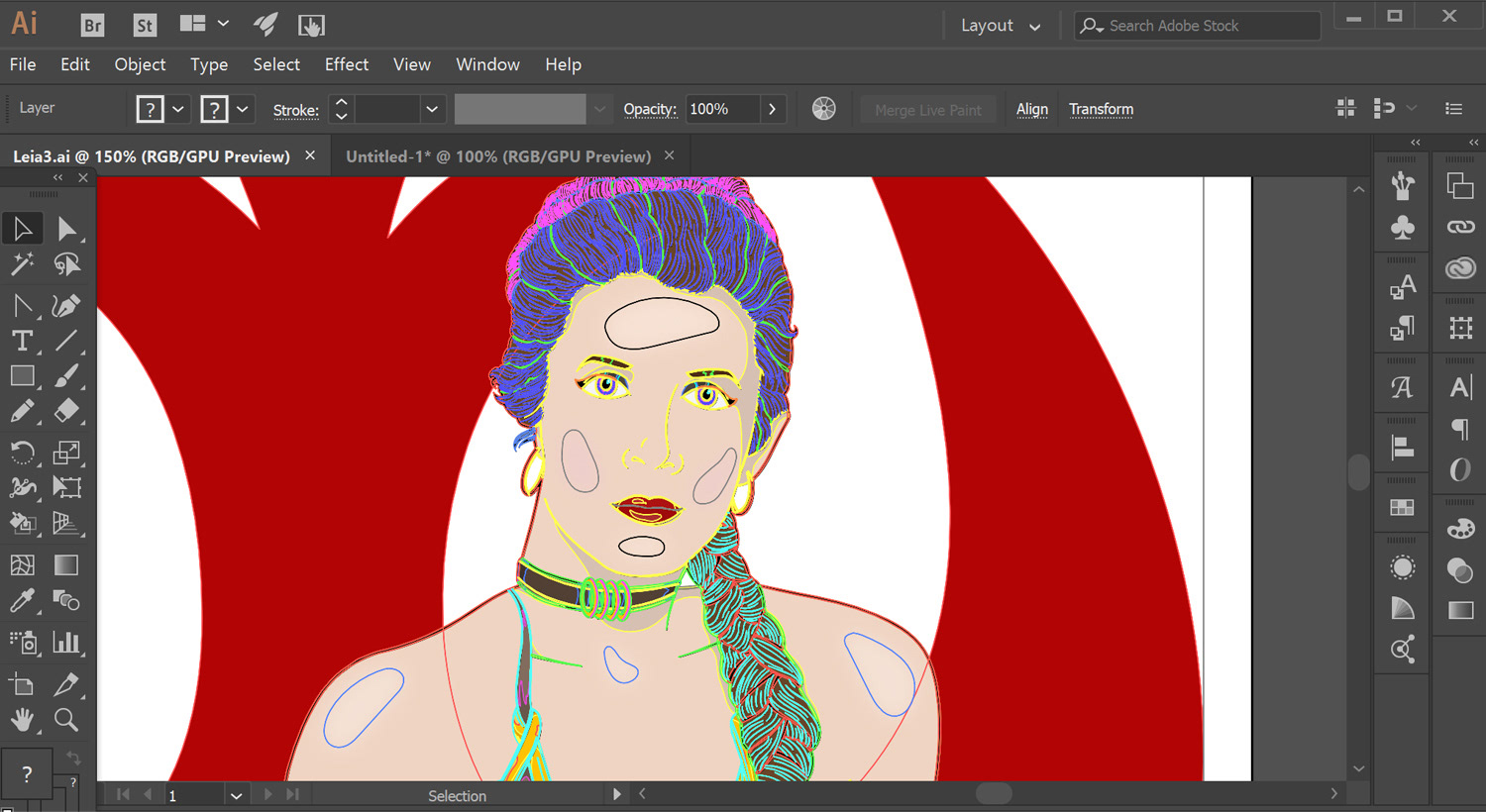This screenshot has width=1486, height=812.
Task: Pick the Lasso tool
Action: pos(66,264)
